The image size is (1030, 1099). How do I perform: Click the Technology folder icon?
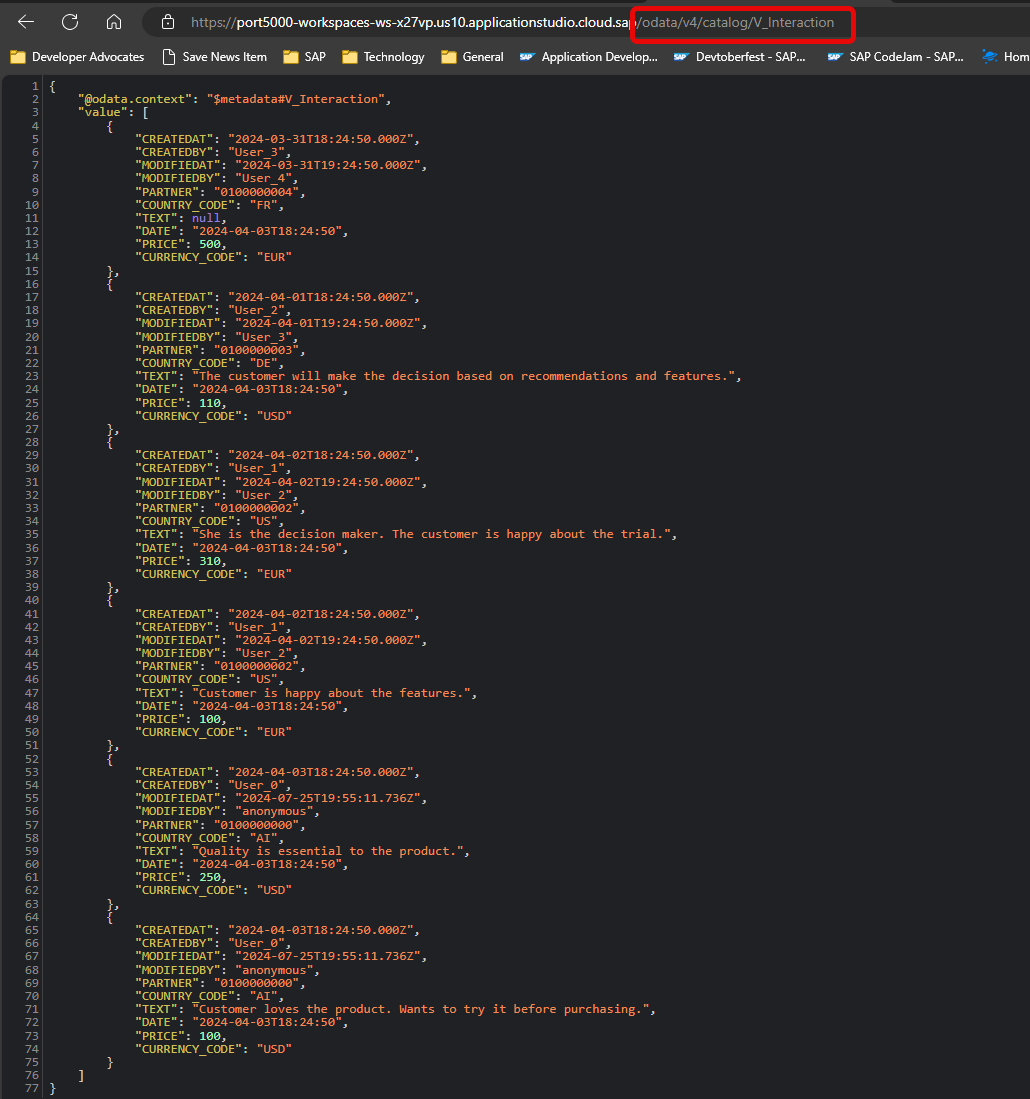click(349, 57)
